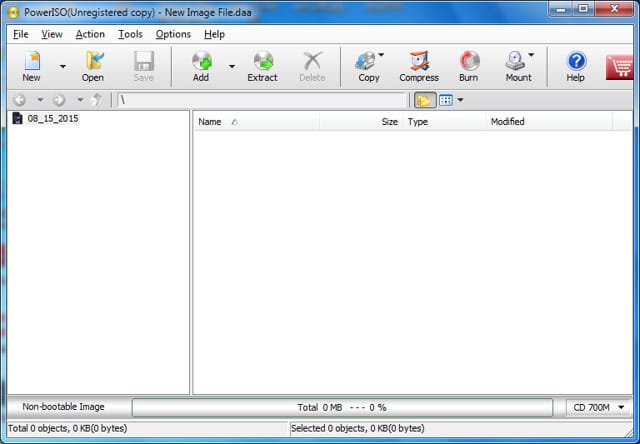
Task: Expand the Mount button dropdown arrow
Action: click(x=531, y=55)
